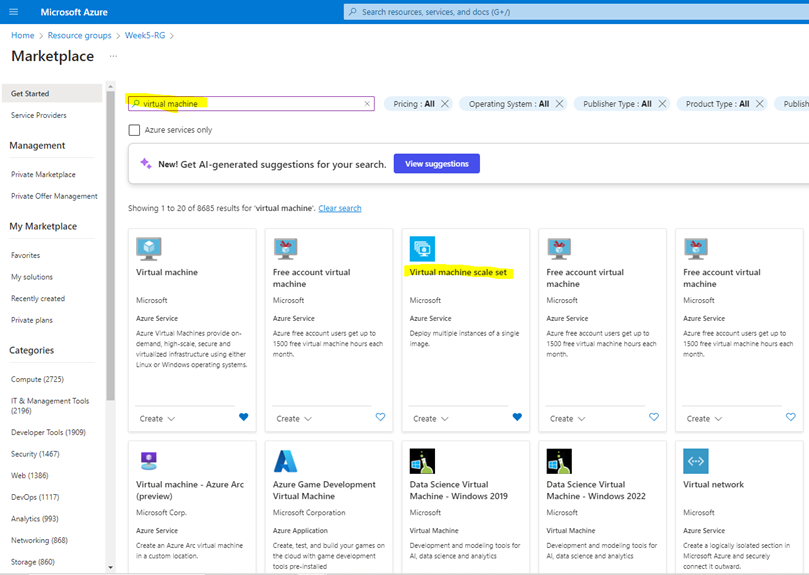Filter by DevOps (1117) category
Screen dimensions: 809x575
click(x=35, y=497)
